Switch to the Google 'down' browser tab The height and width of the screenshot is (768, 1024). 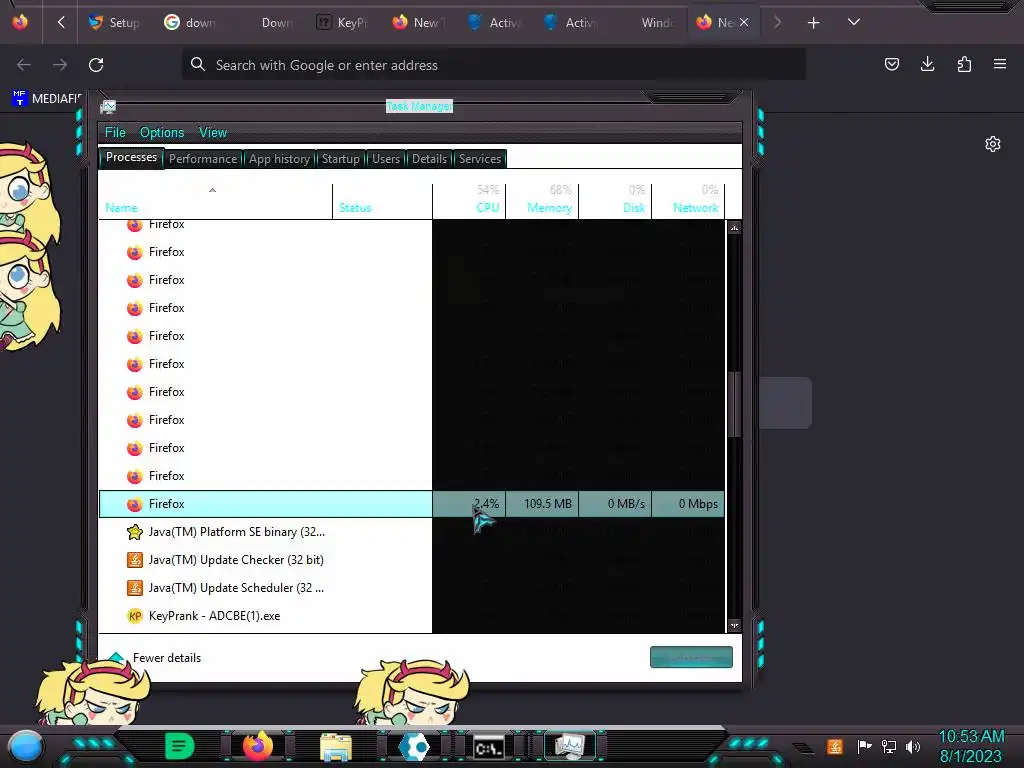point(190,23)
